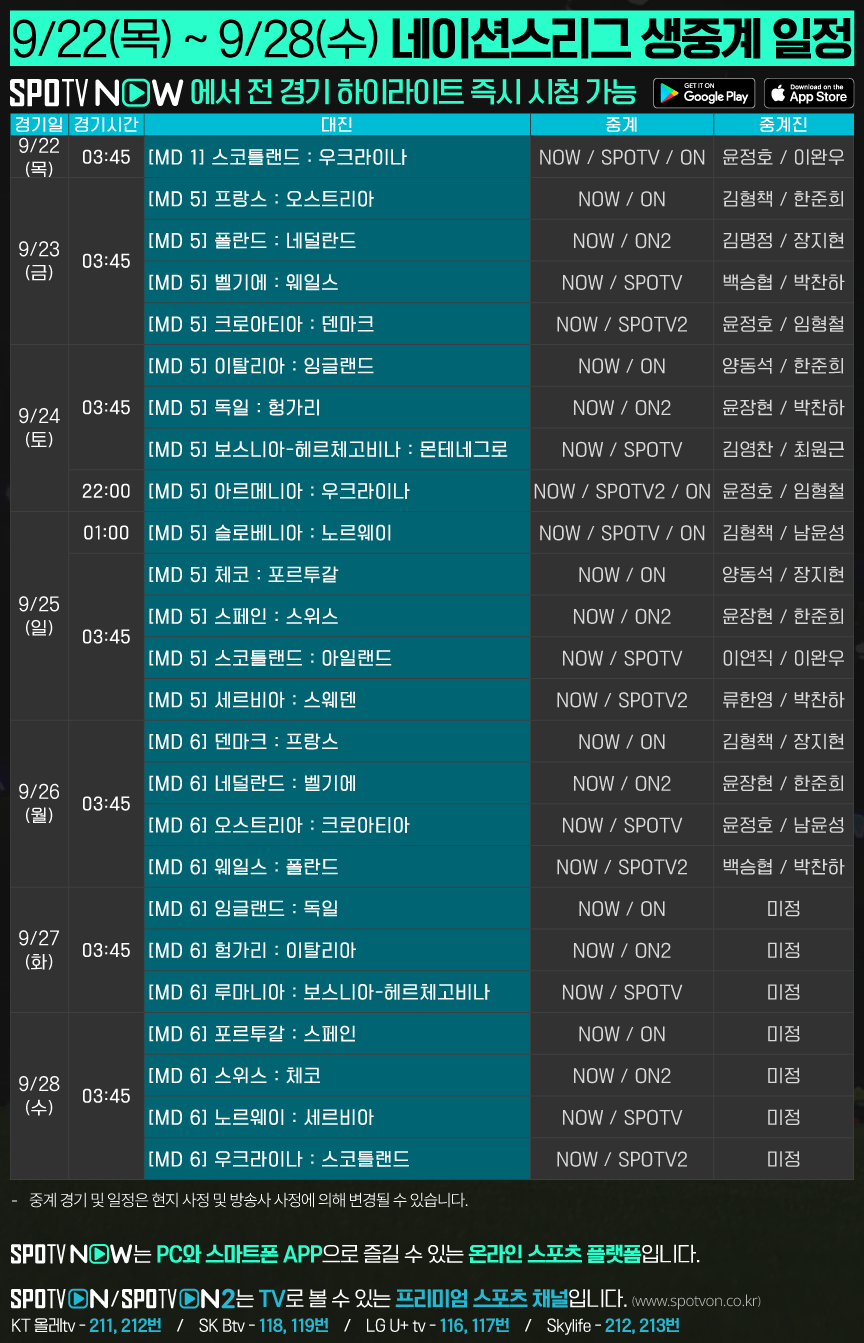Select the 스코틀랜드 : 아일랜드 match row
This screenshot has height=1343, width=864.
pyautogui.click(x=337, y=658)
